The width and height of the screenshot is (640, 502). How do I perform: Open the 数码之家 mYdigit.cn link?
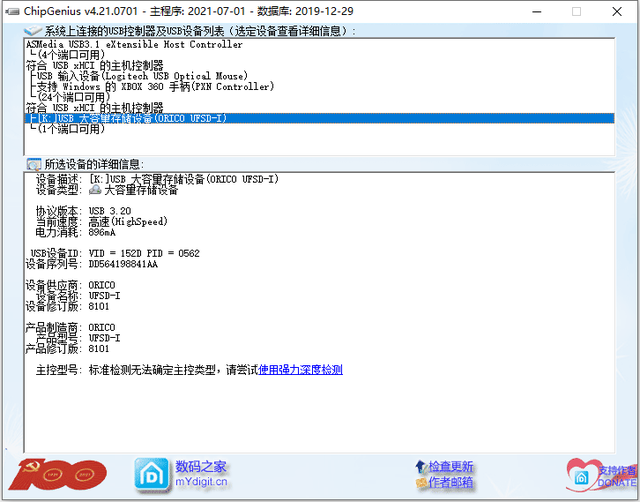(x=201, y=473)
